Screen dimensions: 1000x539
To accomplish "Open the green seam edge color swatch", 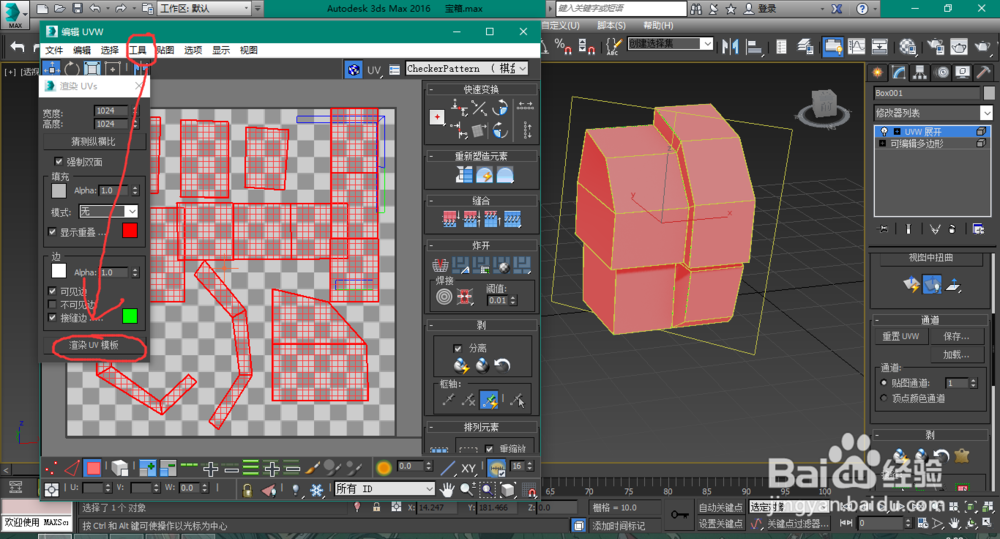I will pos(129,316).
